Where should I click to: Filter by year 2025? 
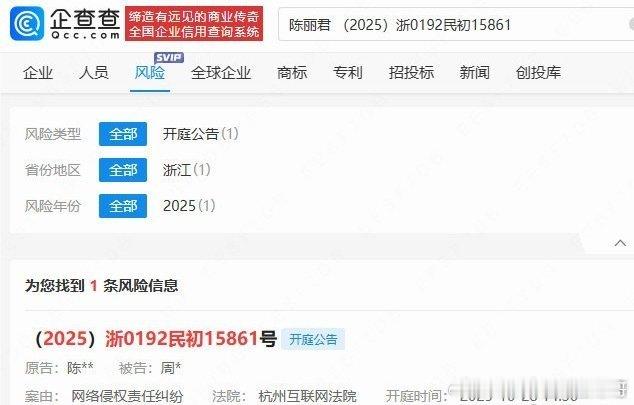point(189,206)
